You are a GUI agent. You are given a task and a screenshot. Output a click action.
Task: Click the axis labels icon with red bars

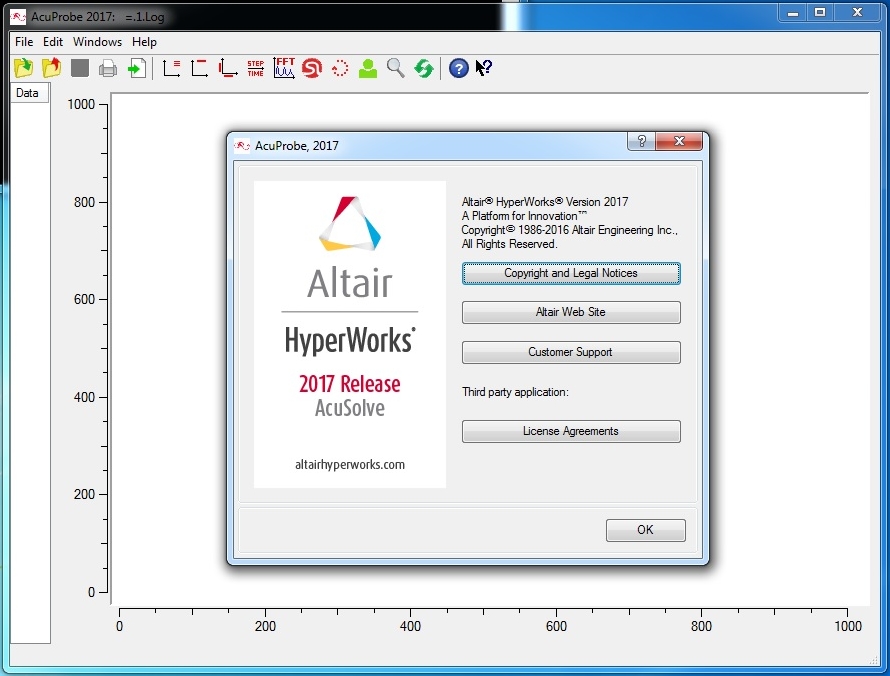(228, 69)
